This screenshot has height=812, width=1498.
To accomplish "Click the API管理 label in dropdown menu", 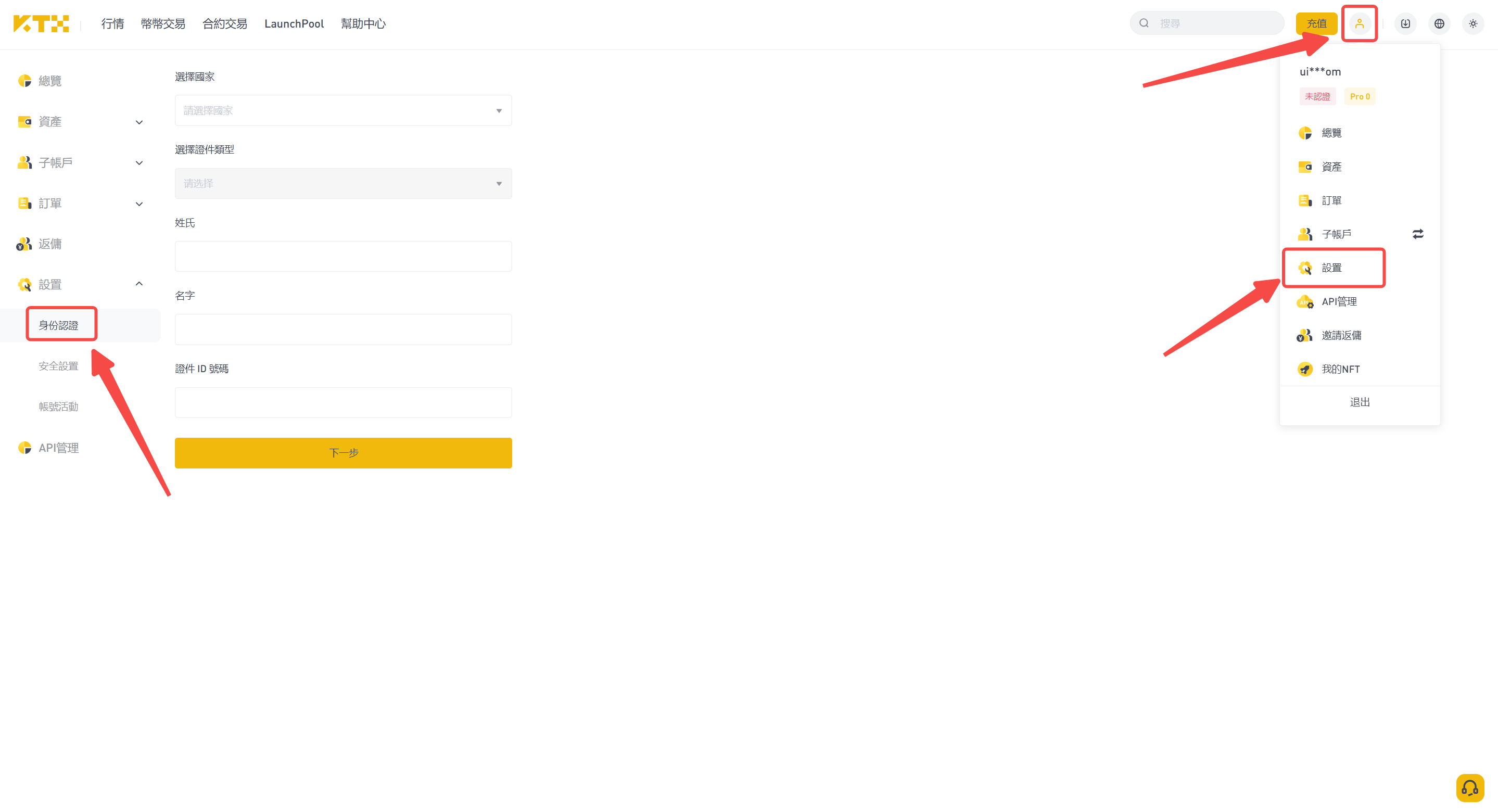I will (x=1339, y=301).
